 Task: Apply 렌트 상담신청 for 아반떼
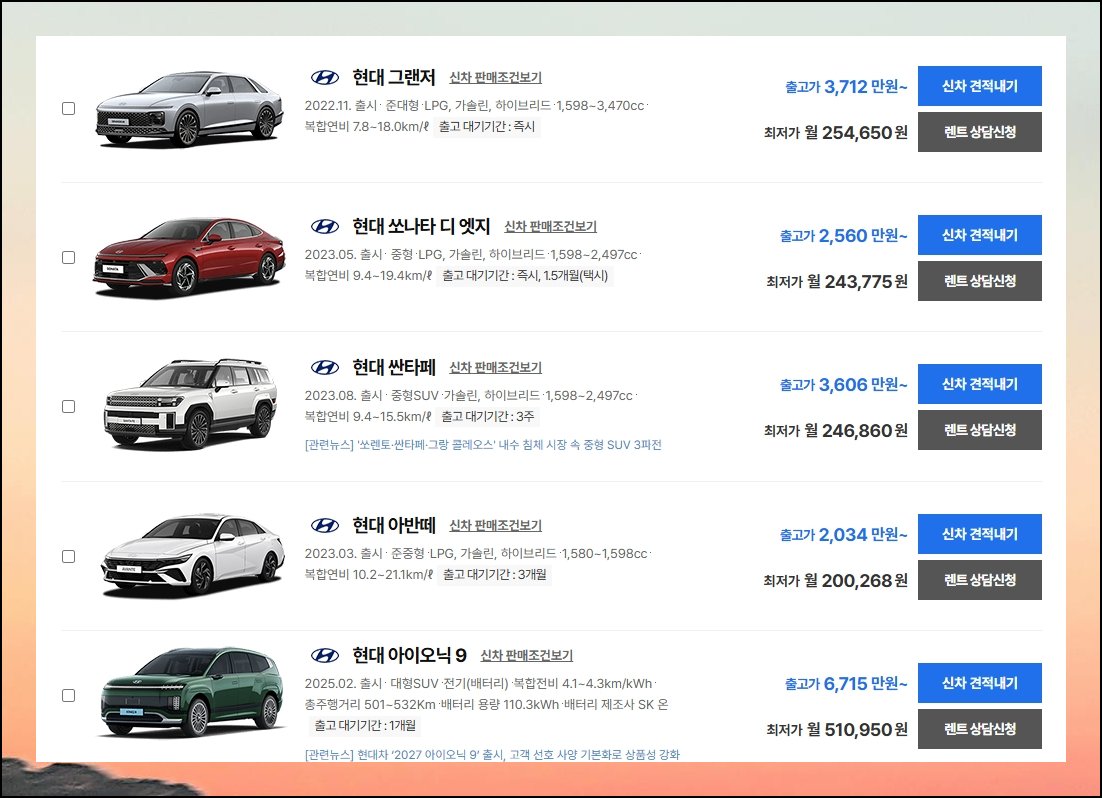click(x=980, y=579)
